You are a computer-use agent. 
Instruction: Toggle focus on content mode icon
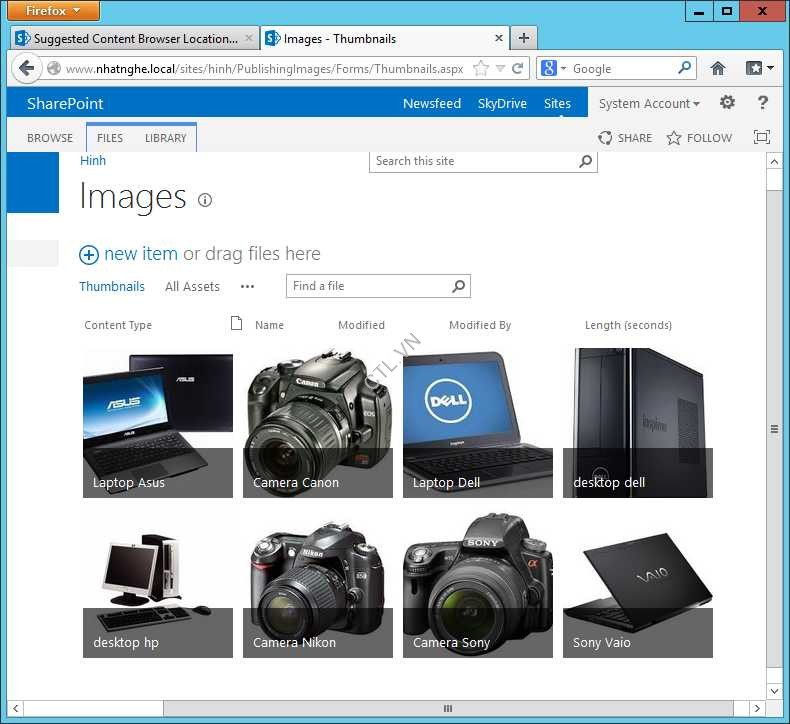click(761, 138)
